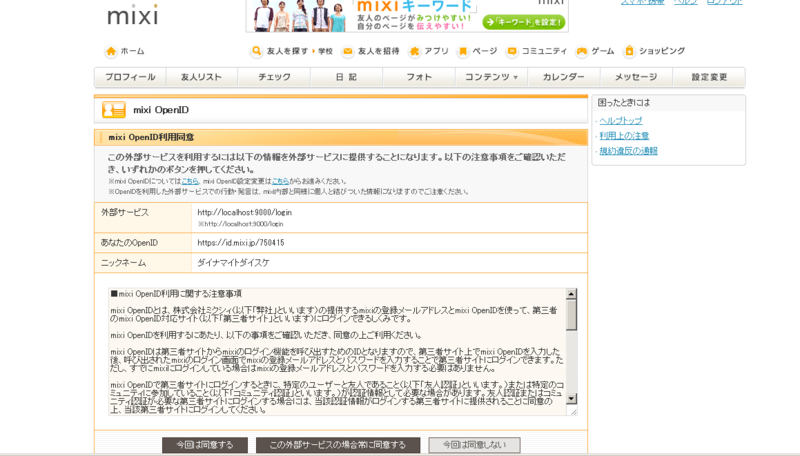Click the terms box scroll-up arrow
This screenshot has height=456, width=800.
click(x=571, y=294)
